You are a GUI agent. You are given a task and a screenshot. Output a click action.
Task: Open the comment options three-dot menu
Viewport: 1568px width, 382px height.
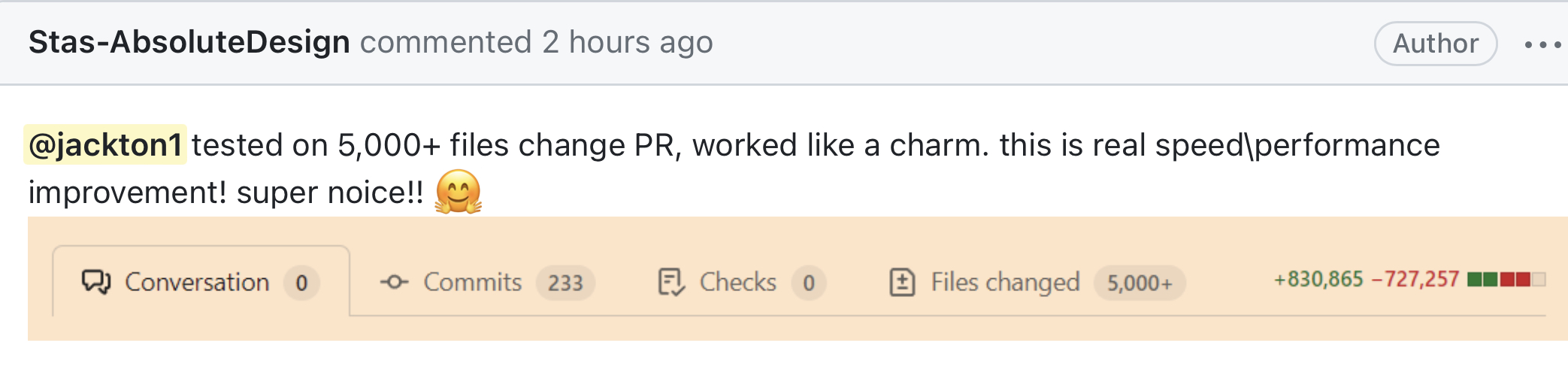point(1542,44)
